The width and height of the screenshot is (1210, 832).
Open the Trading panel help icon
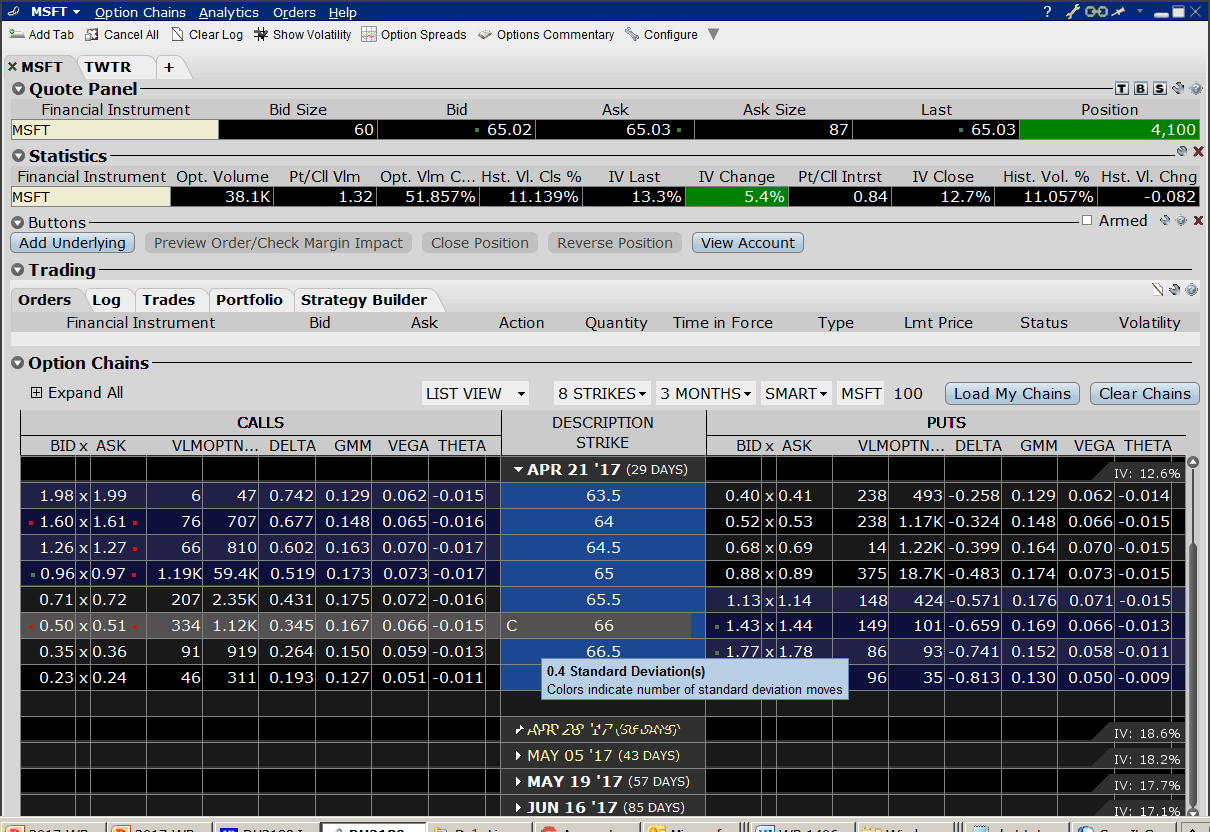click(x=1191, y=290)
